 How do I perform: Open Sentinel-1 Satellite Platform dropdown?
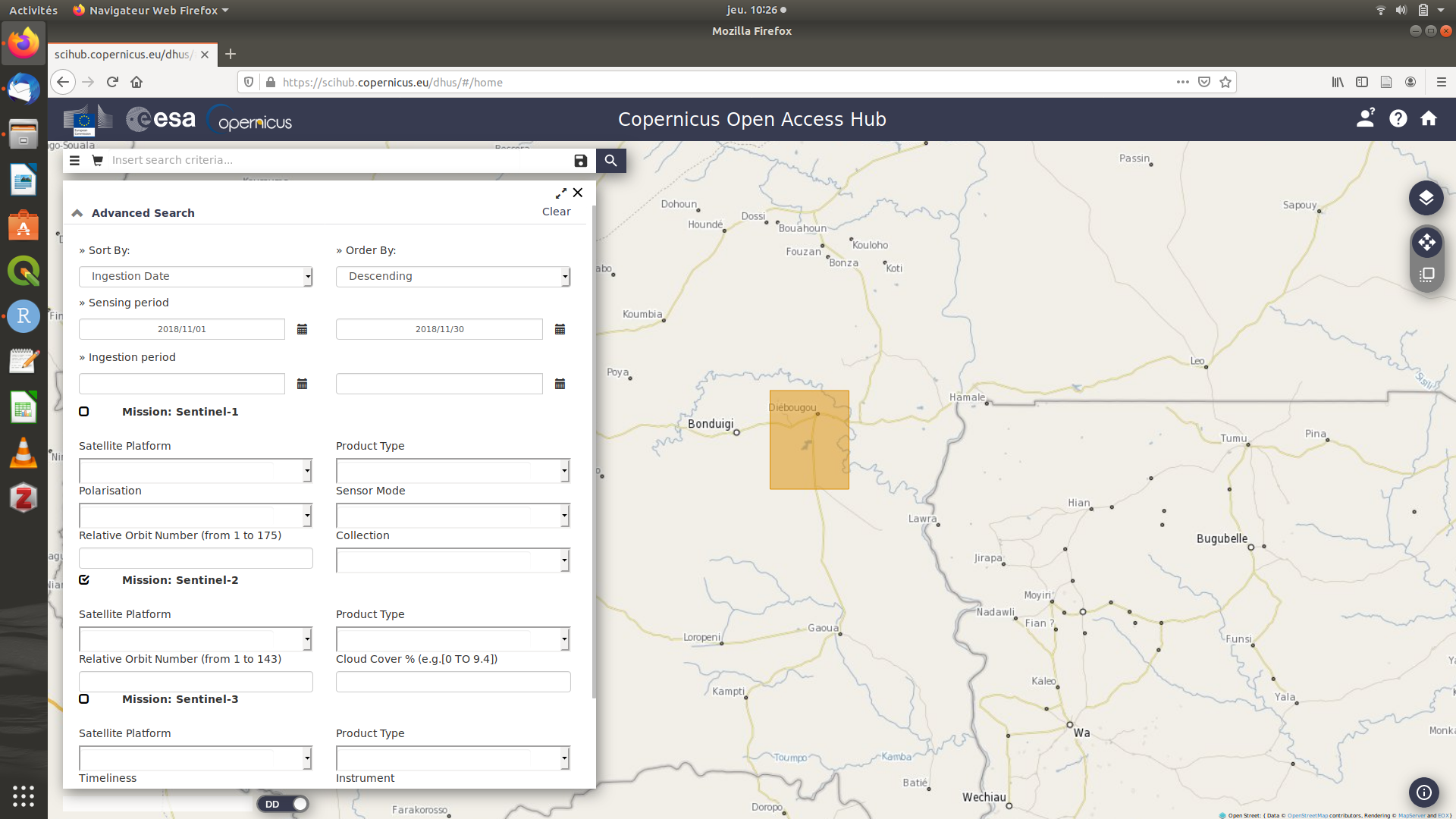click(196, 471)
